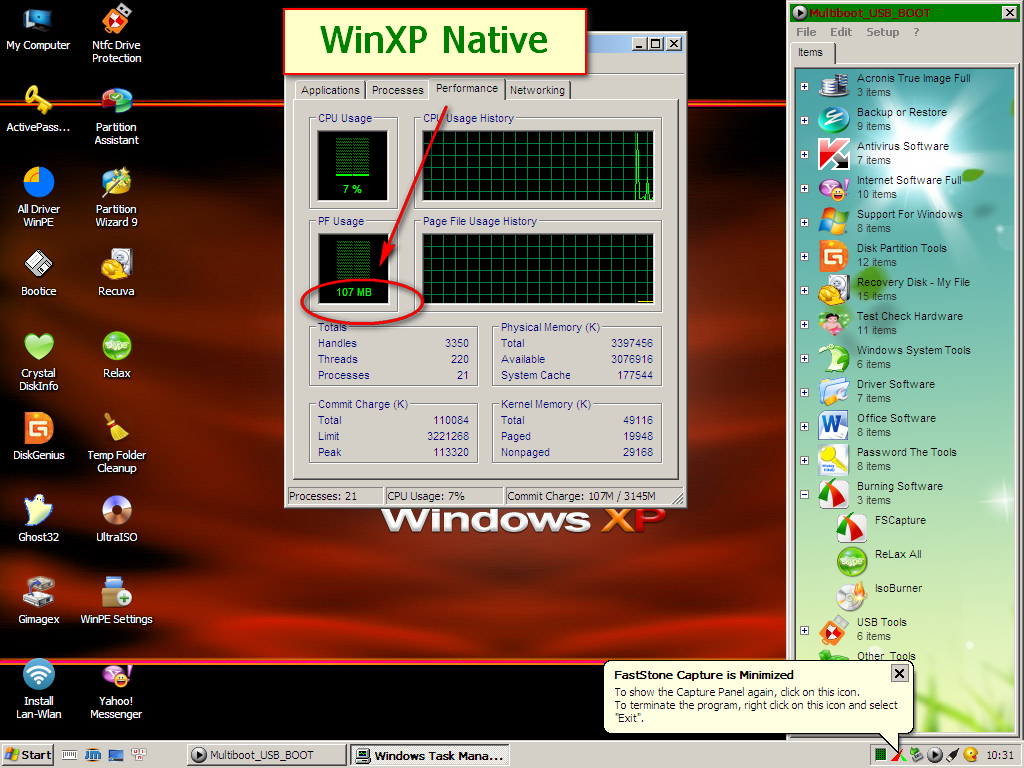Expand the USB Tools group
The width and height of the screenshot is (1024, 768).
[x=805, y=630]
